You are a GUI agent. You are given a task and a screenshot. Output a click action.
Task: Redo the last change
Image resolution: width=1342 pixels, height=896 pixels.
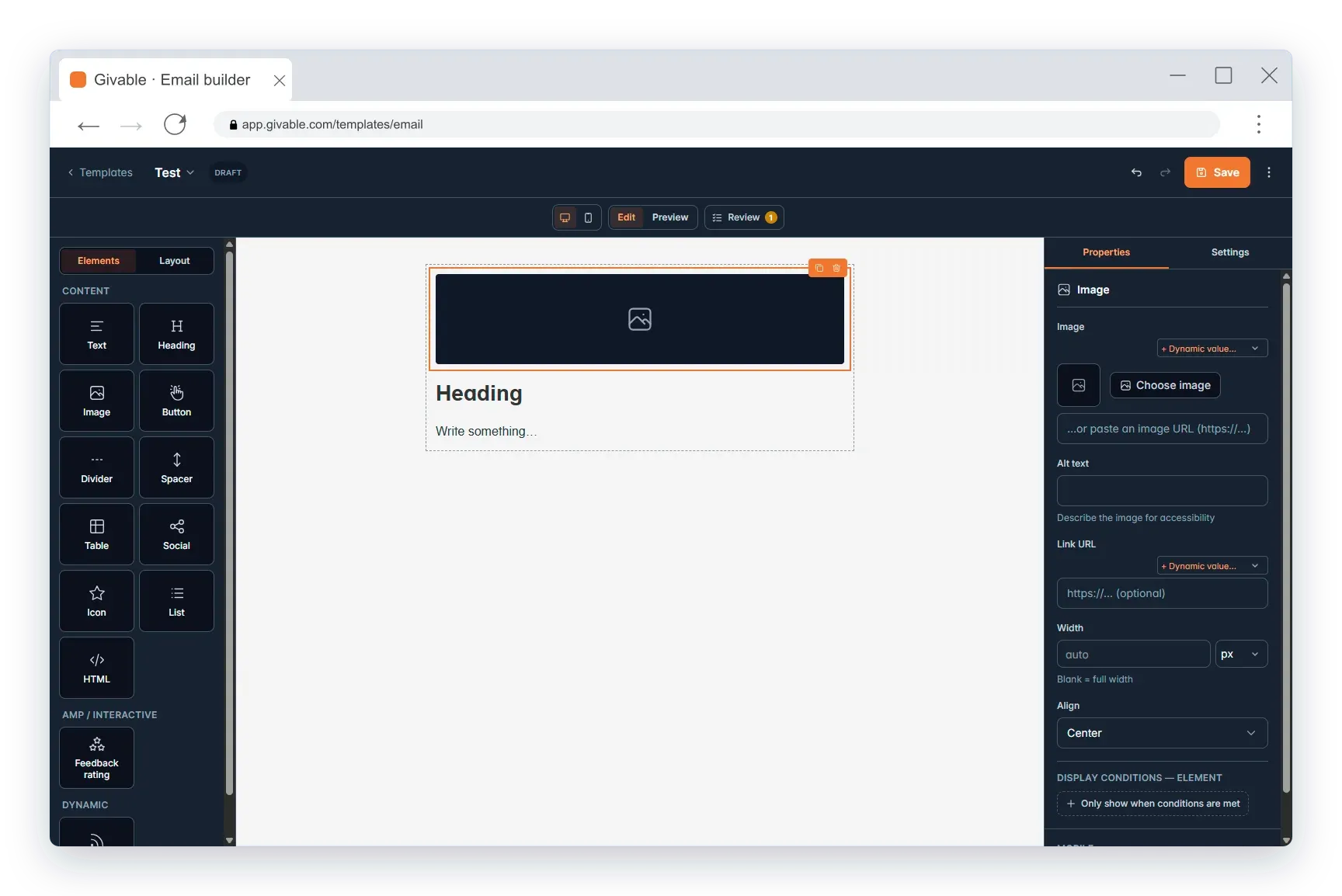[x=1165, y=172]
